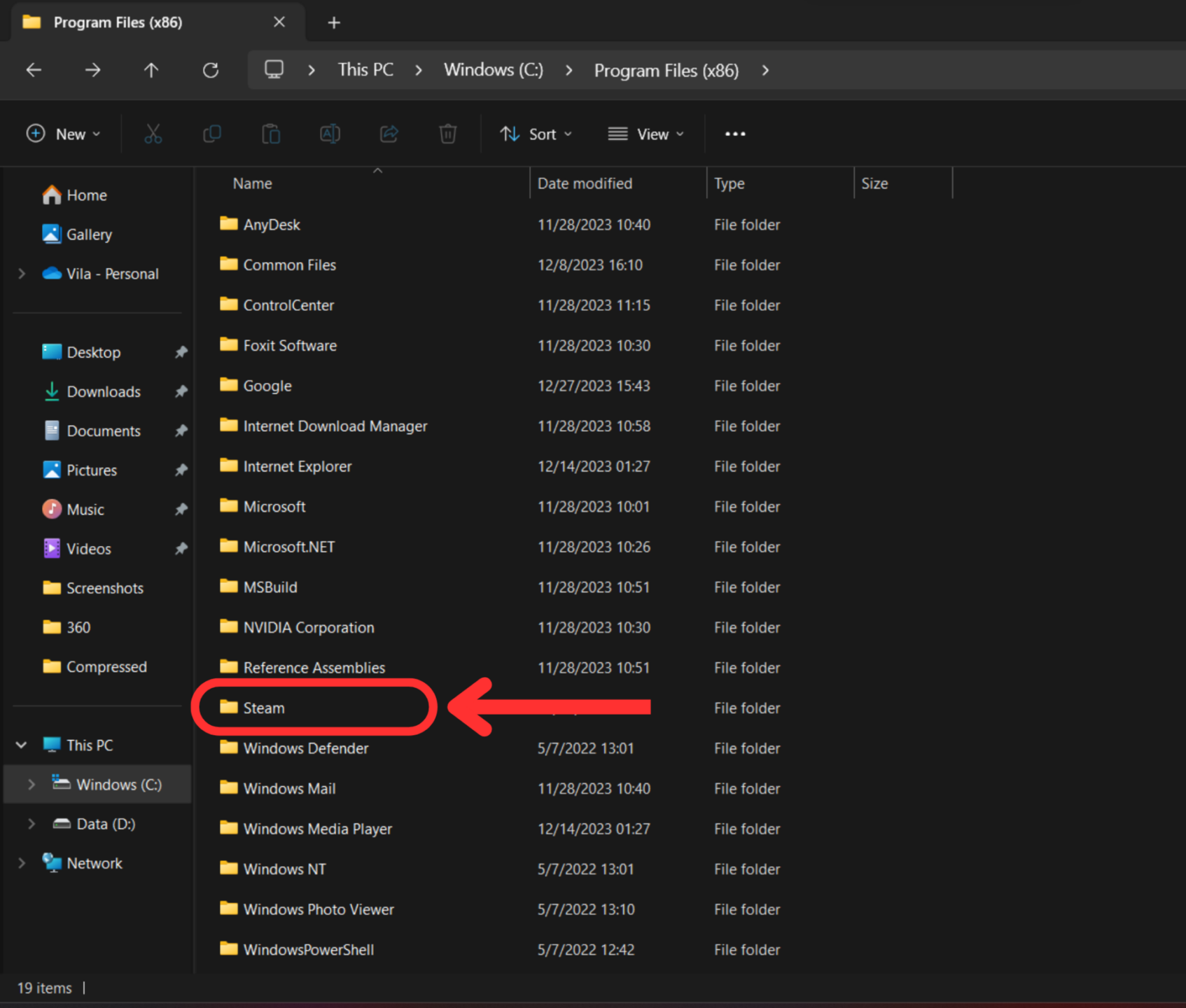Click the Share icon in toolbar
Image resolution: width=1186 pixels, height=1008 pixels.
coord(389,134)
